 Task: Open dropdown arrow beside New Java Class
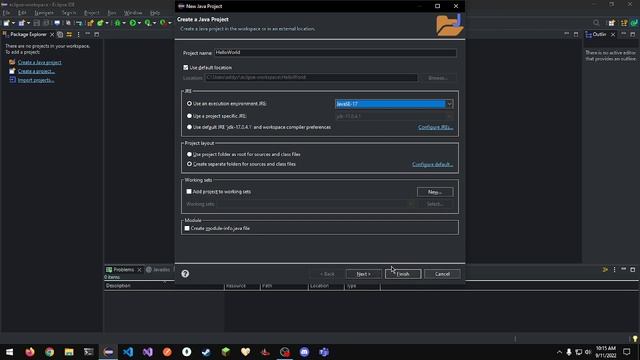coord(107,23)
